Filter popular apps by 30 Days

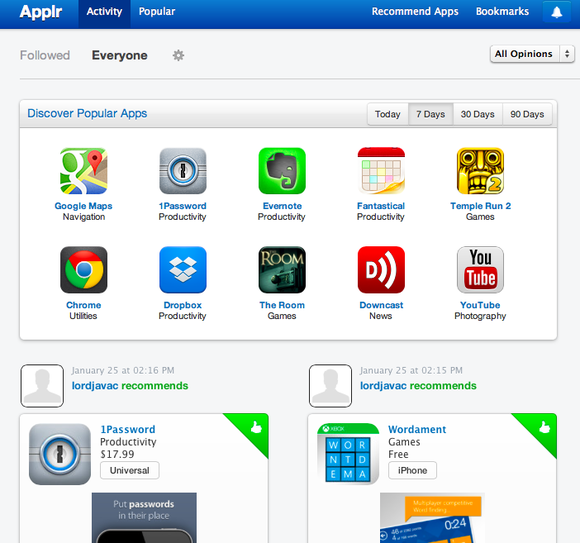(x=478, y=114)
